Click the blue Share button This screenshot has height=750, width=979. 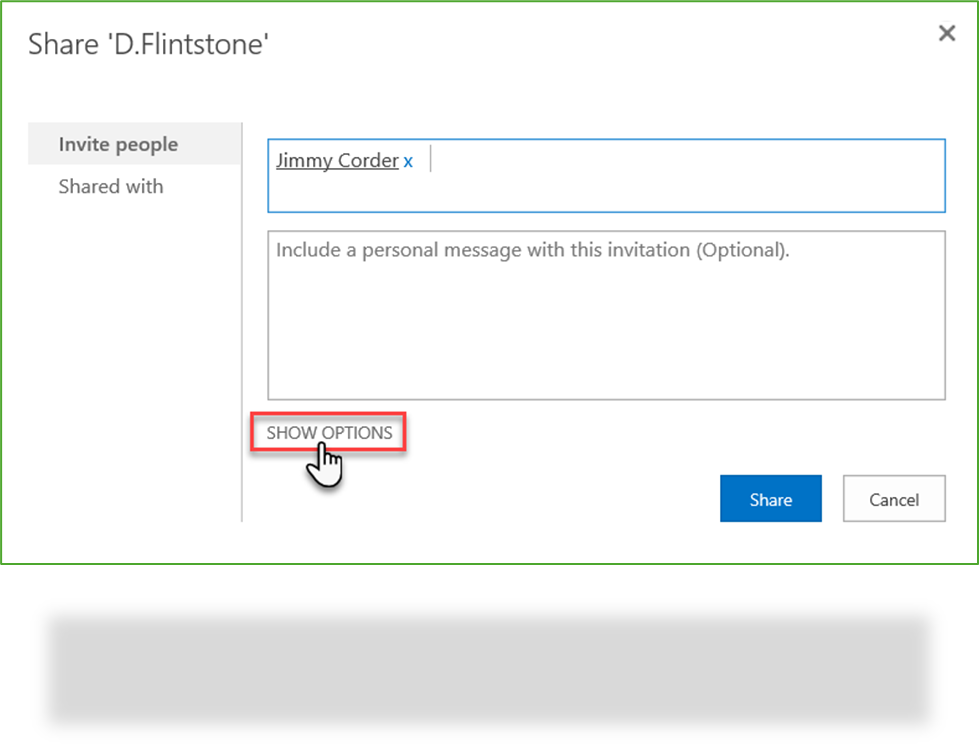pyautogui.click(x=770, y=498)
